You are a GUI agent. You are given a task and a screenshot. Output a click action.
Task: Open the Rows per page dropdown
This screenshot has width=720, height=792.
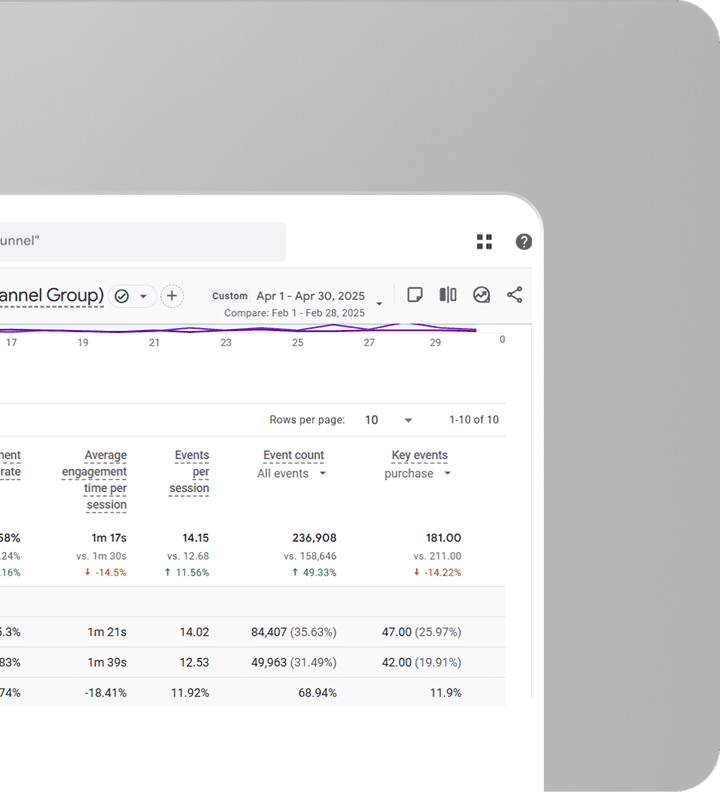[388, 420]
